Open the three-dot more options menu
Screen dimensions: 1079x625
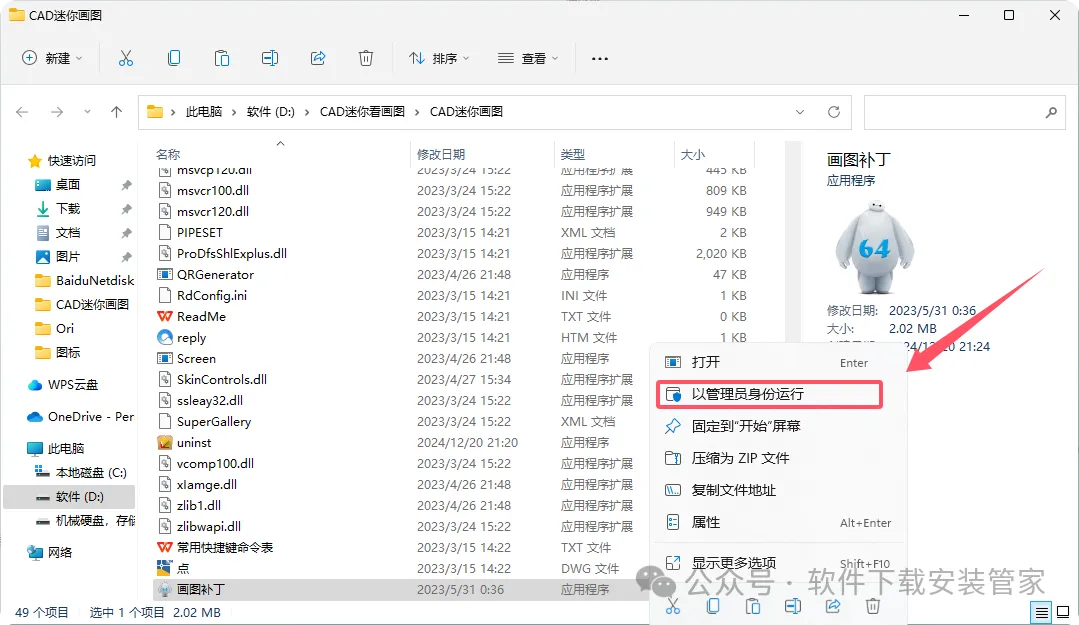pos(600,59)
